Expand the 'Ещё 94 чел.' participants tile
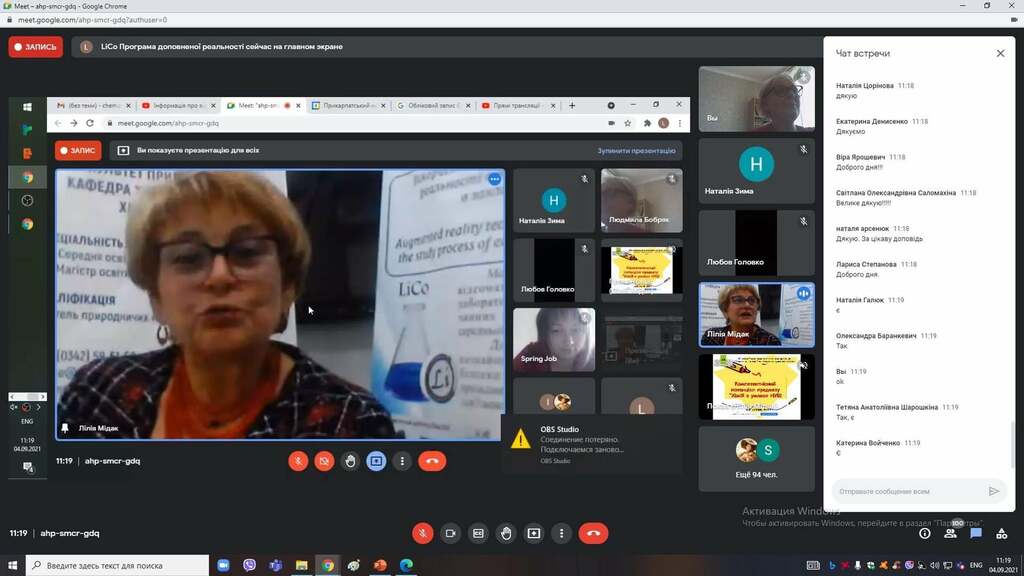The width and height of the screenshot is (1024, 576). (756, 458)
